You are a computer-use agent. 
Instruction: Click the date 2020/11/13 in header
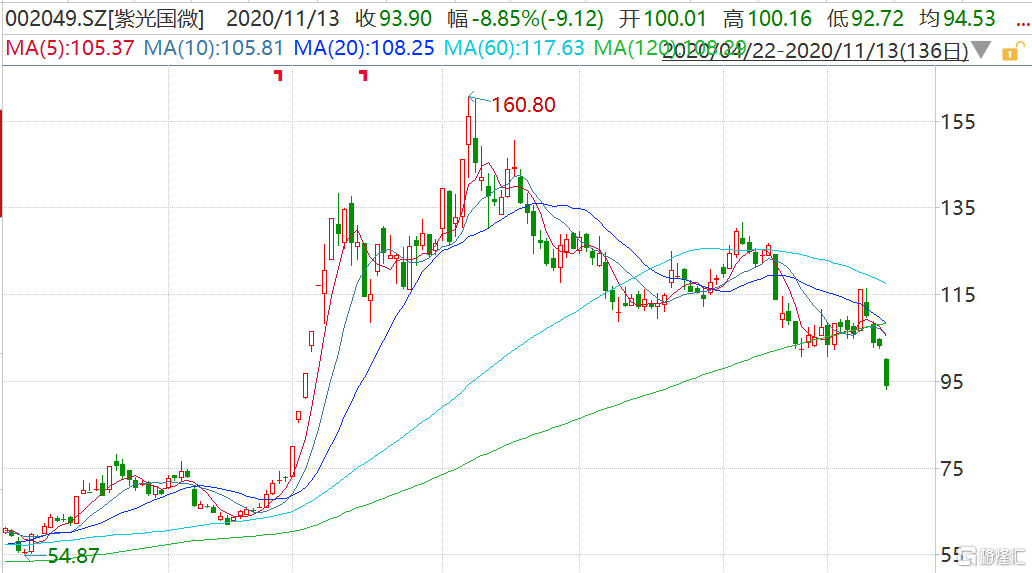(283, 18)
